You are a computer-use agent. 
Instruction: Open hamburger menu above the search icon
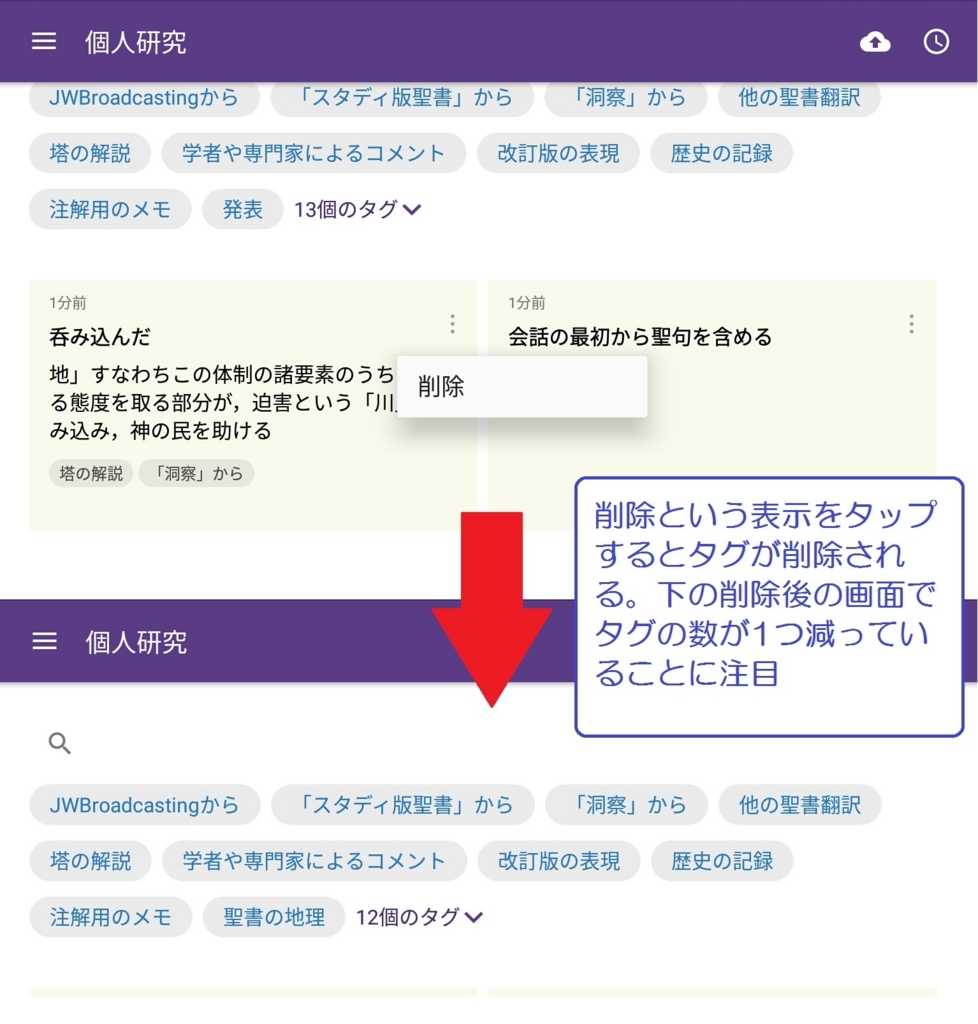coord(44,641)
